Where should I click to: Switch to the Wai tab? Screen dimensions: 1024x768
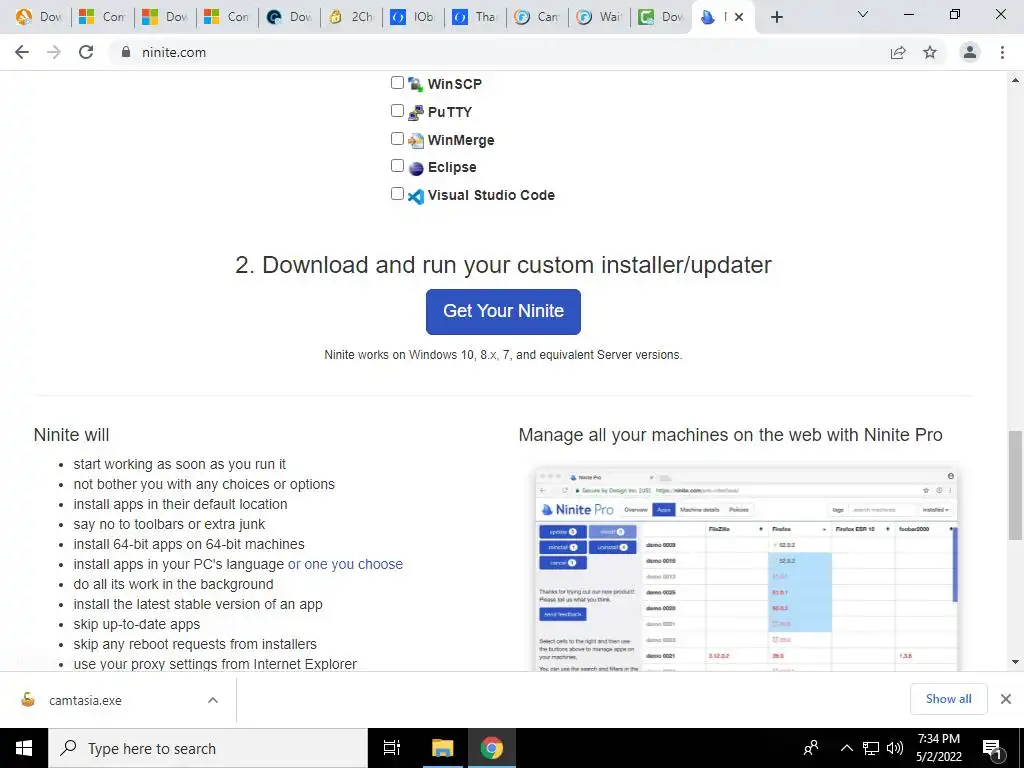coord(599,17)
